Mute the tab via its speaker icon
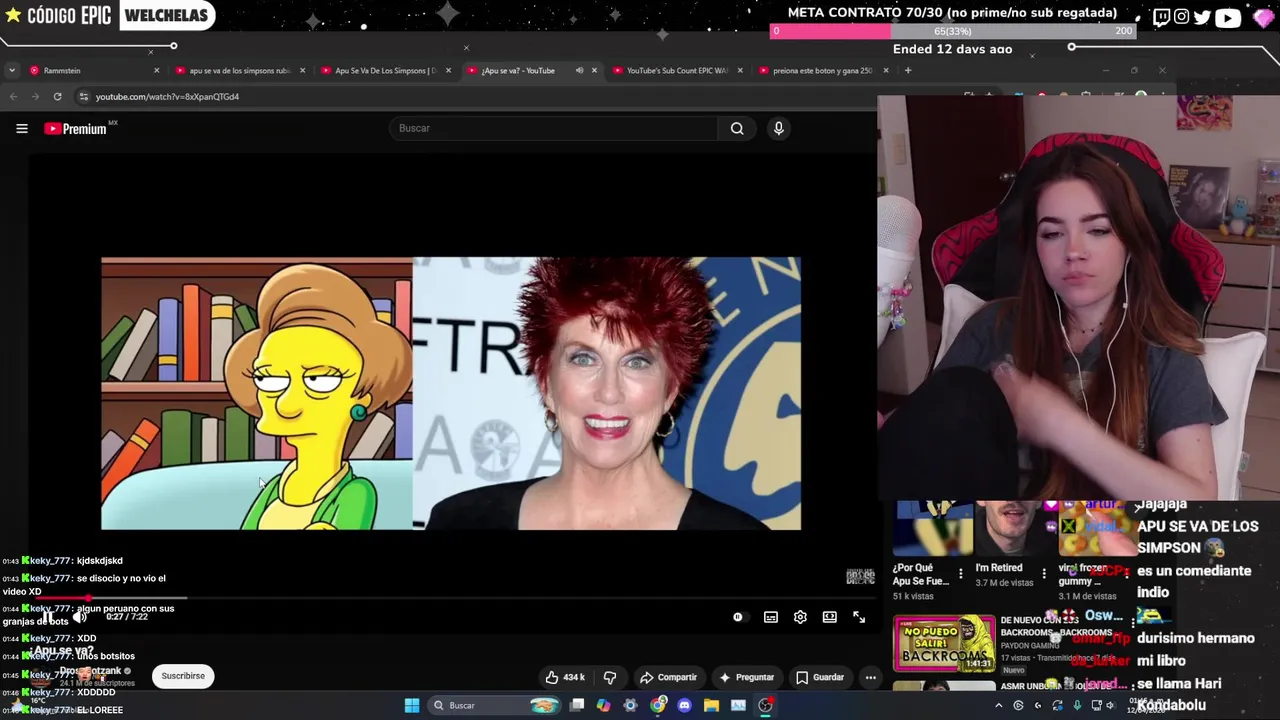The image size is (1280, 720). tap(579, 71)
